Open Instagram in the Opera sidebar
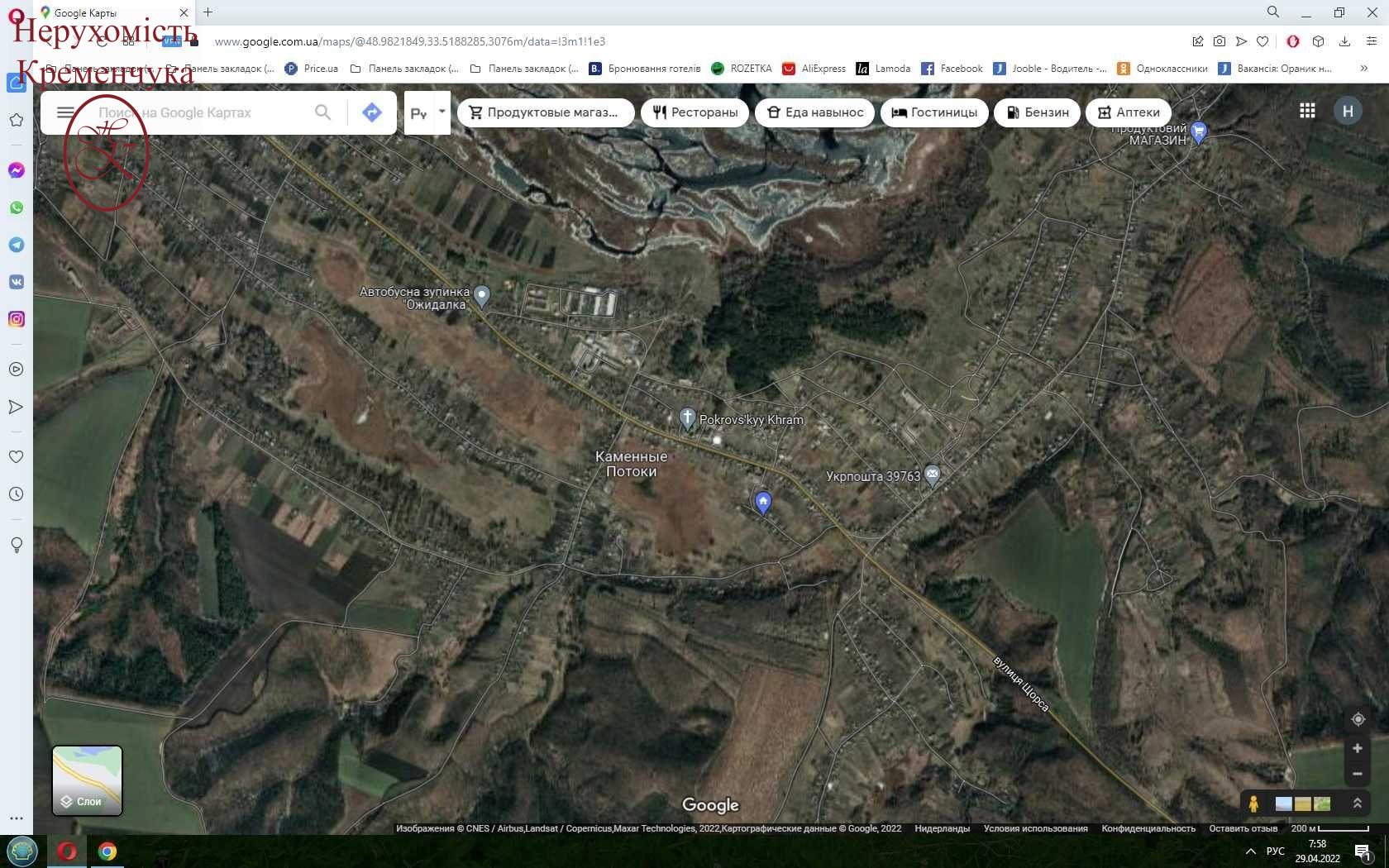 (x=17, y=320)
